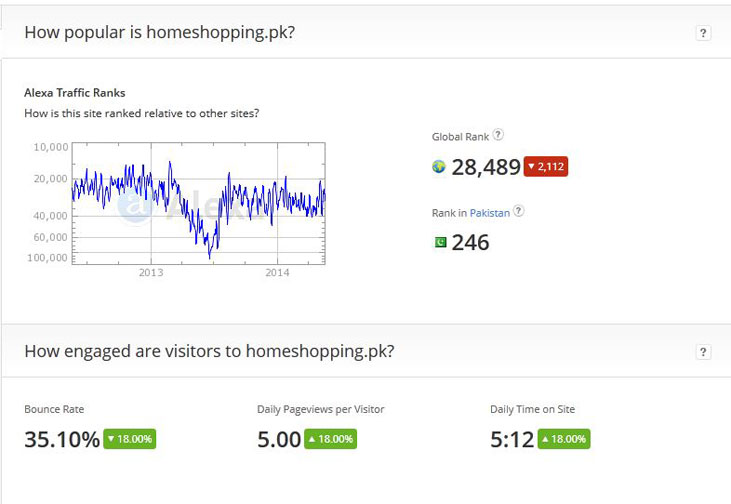
Task: Open the Pakistan country link
Action: [490, 213]
